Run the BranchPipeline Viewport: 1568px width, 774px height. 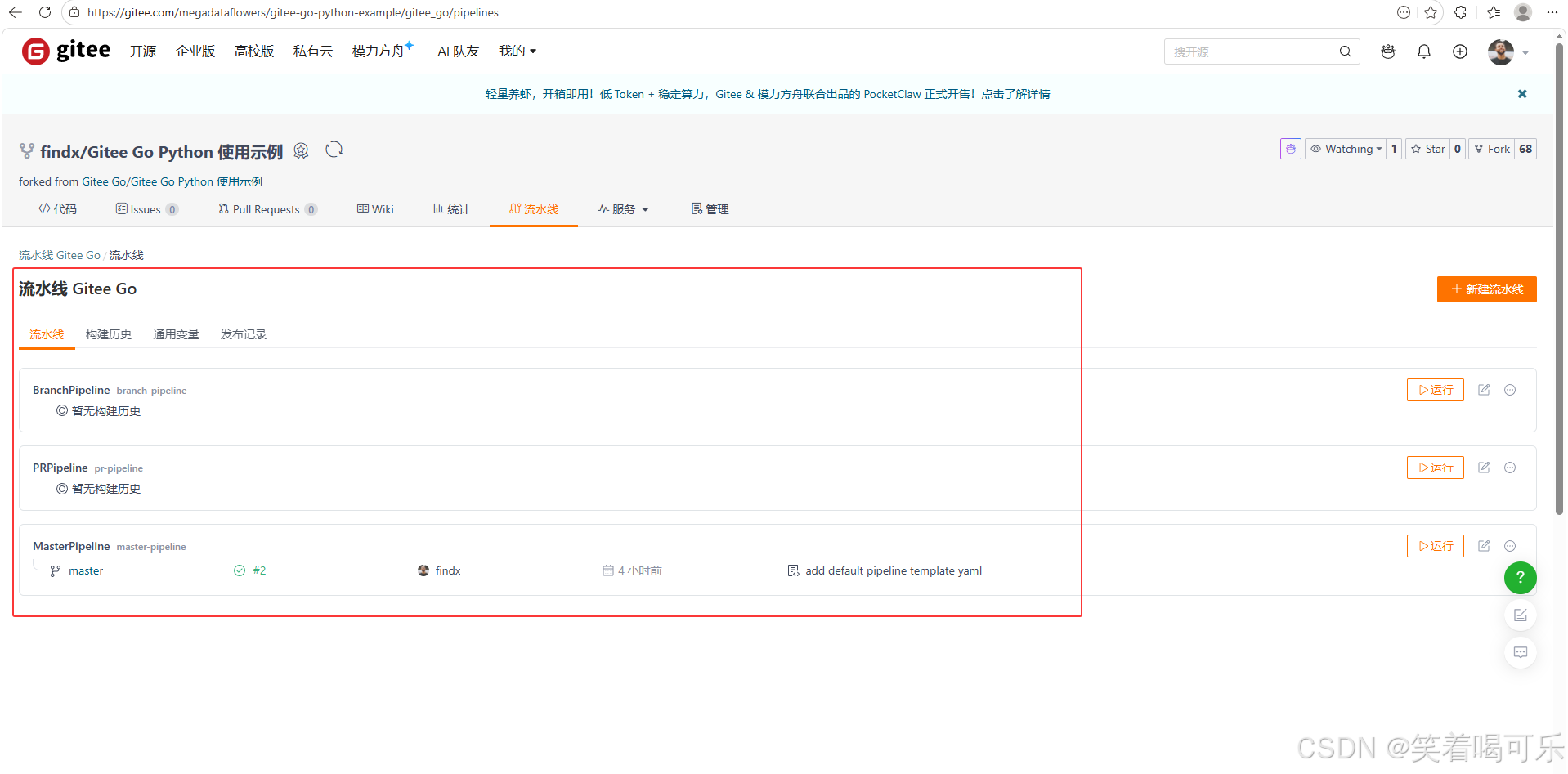click(x=1436, y=390)
